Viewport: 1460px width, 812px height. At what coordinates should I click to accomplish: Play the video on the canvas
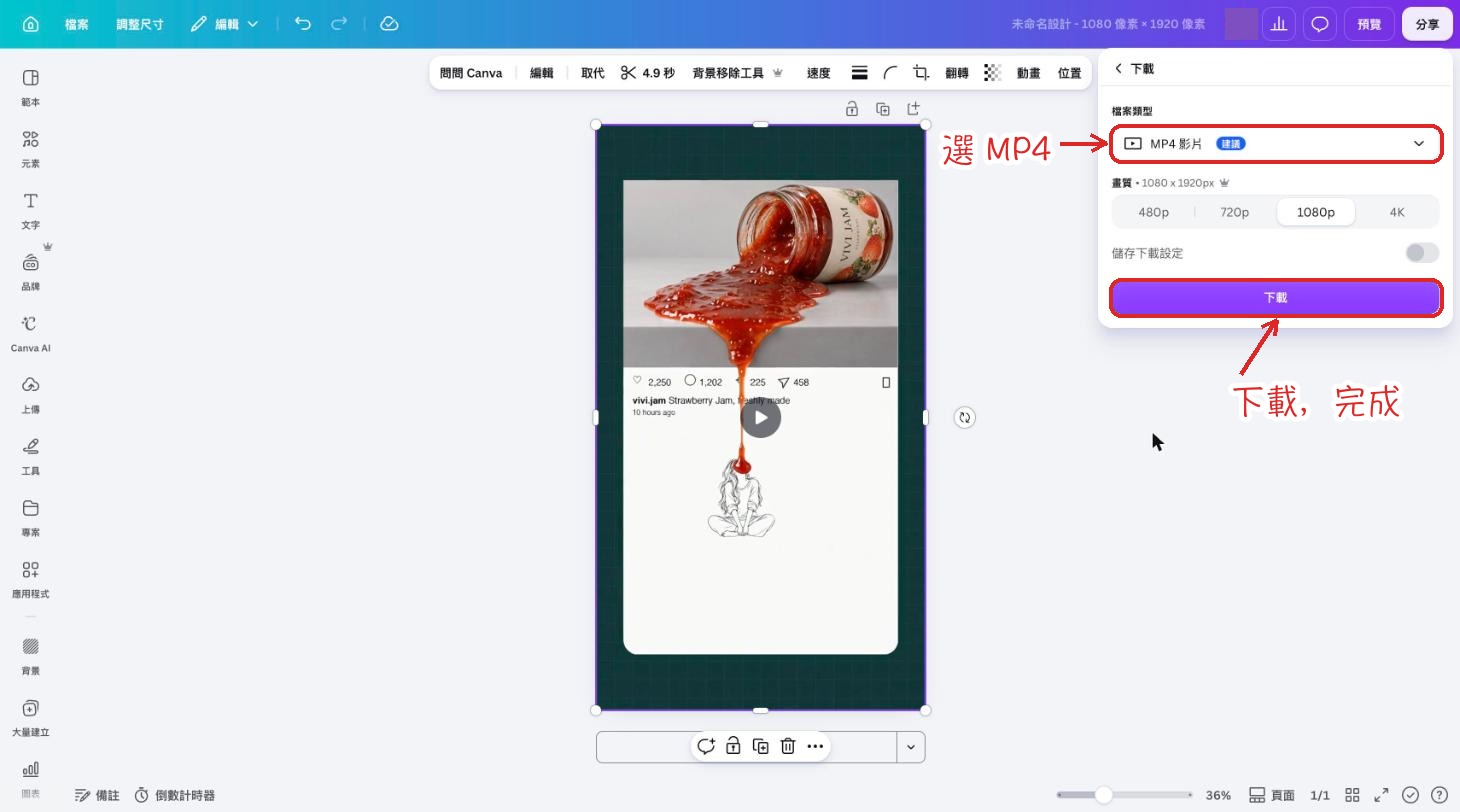(760, 418)
